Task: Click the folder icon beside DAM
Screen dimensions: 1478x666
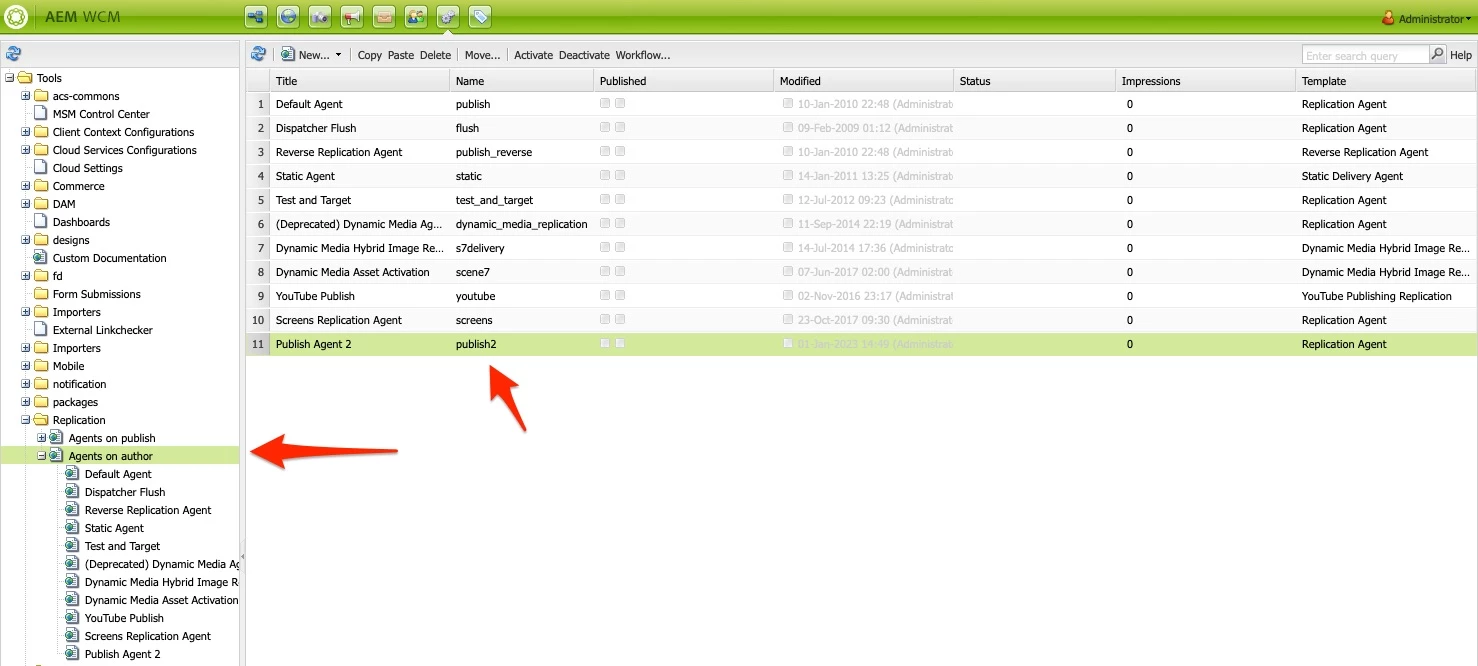Action: tap(41, 204)
